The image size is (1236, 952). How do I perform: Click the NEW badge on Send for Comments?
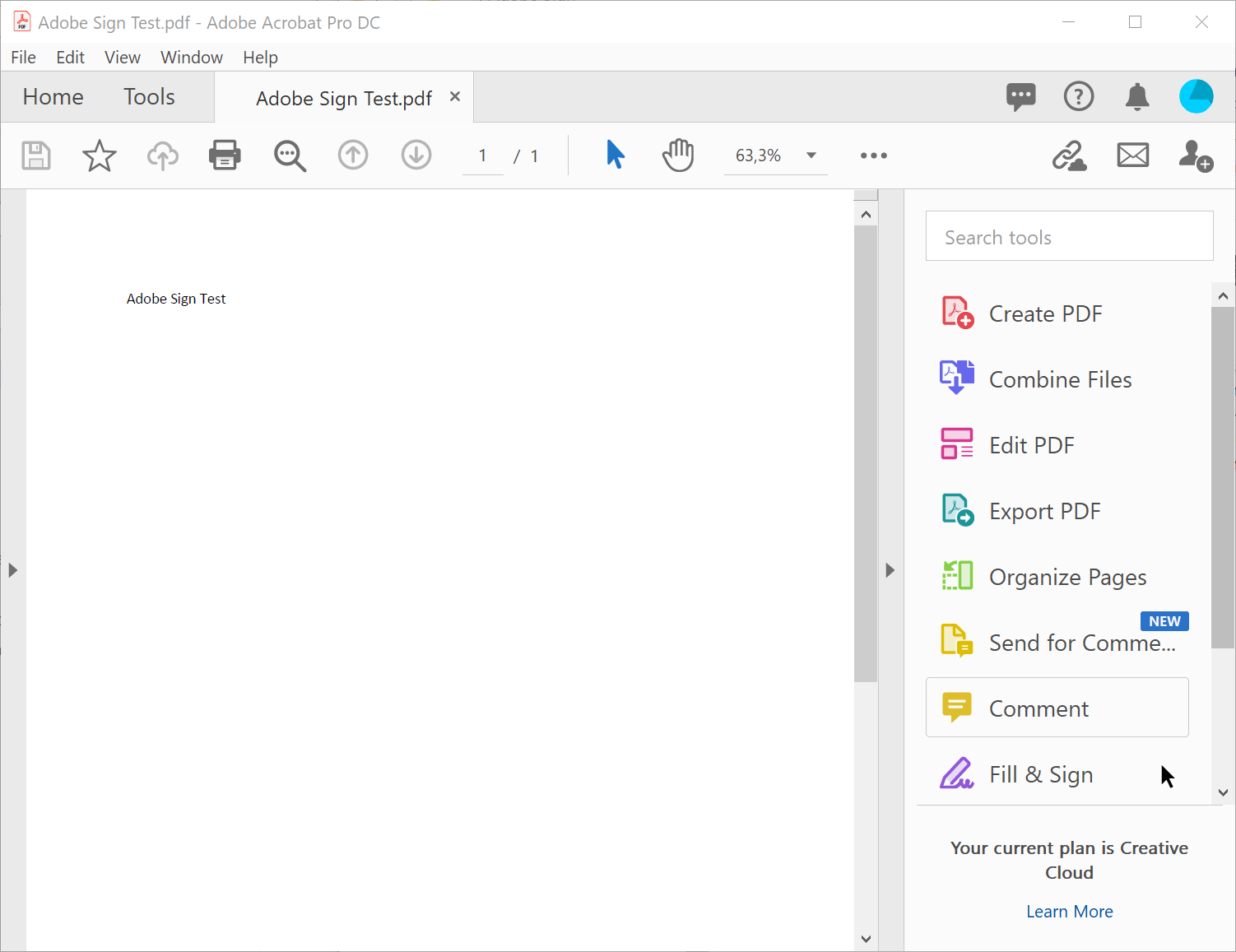1164,621
